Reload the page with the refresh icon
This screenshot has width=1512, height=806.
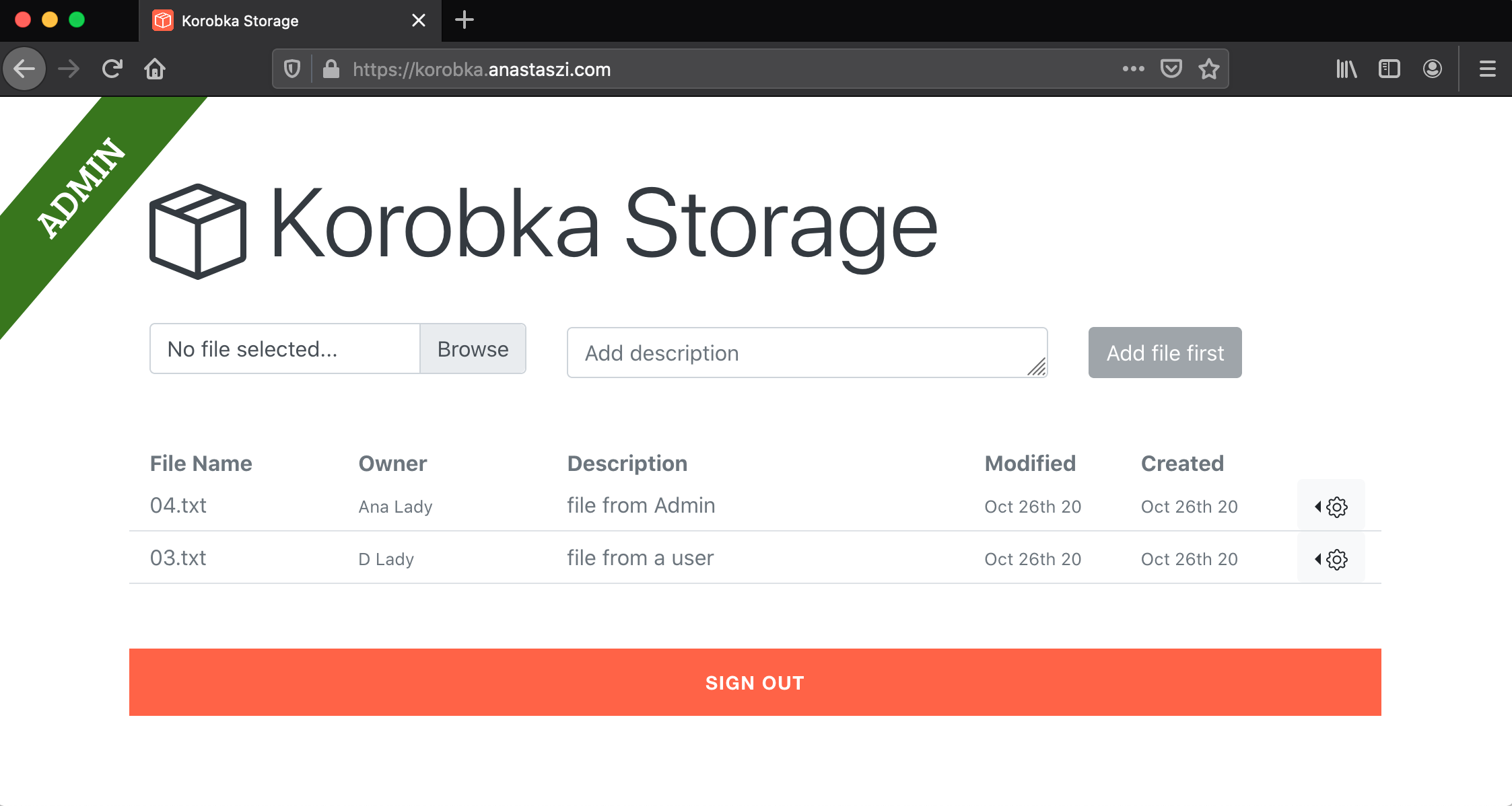coord(112,69)
